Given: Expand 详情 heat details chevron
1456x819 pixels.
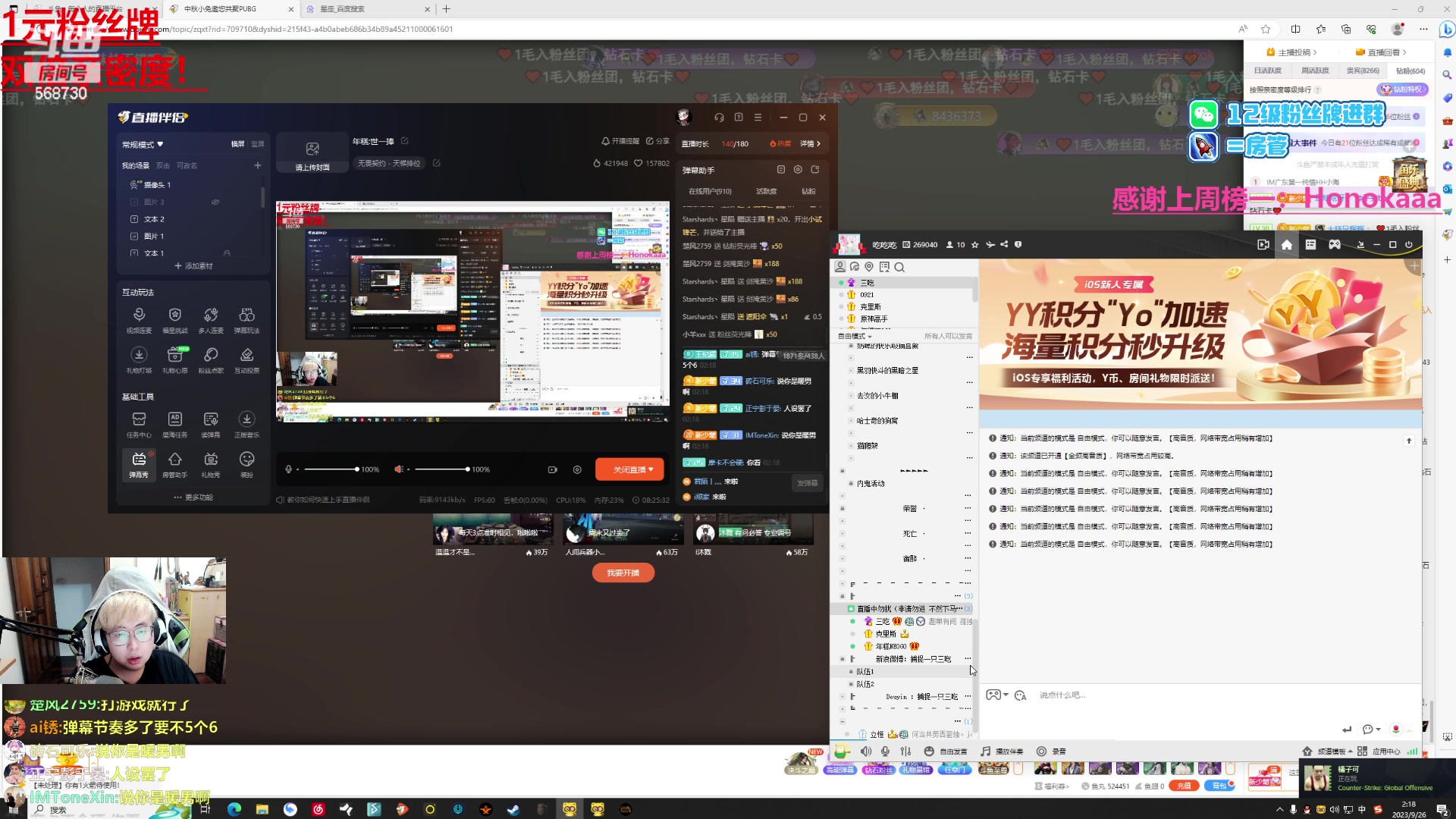Looking at the screenshot, I should 811,143.
